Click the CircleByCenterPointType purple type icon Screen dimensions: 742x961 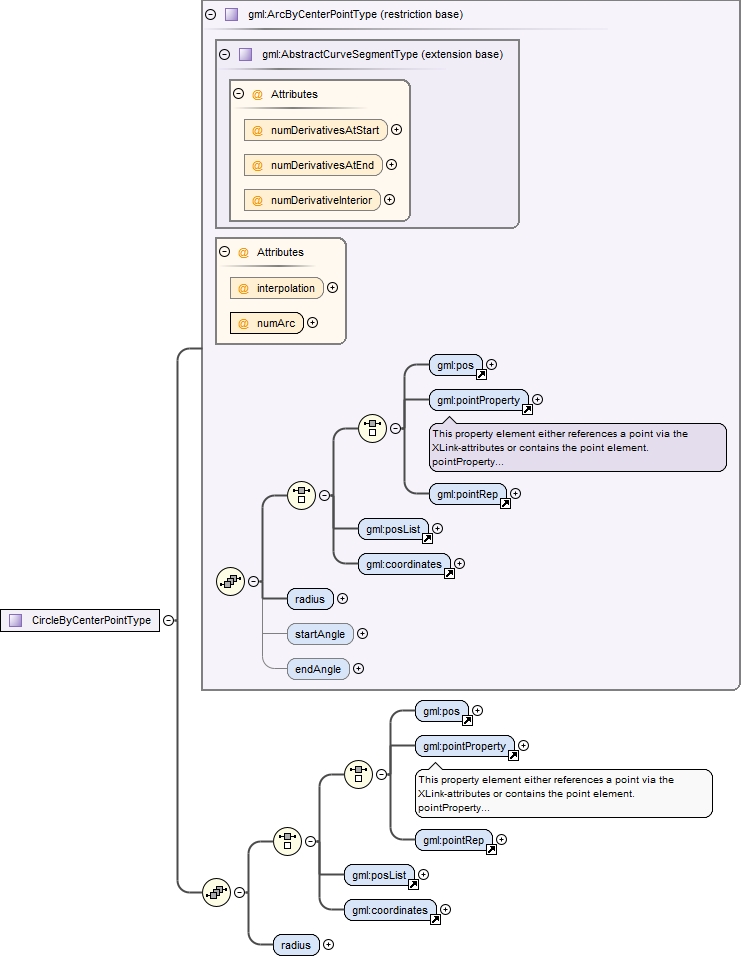pyautogui.click(x=16, y=620)
